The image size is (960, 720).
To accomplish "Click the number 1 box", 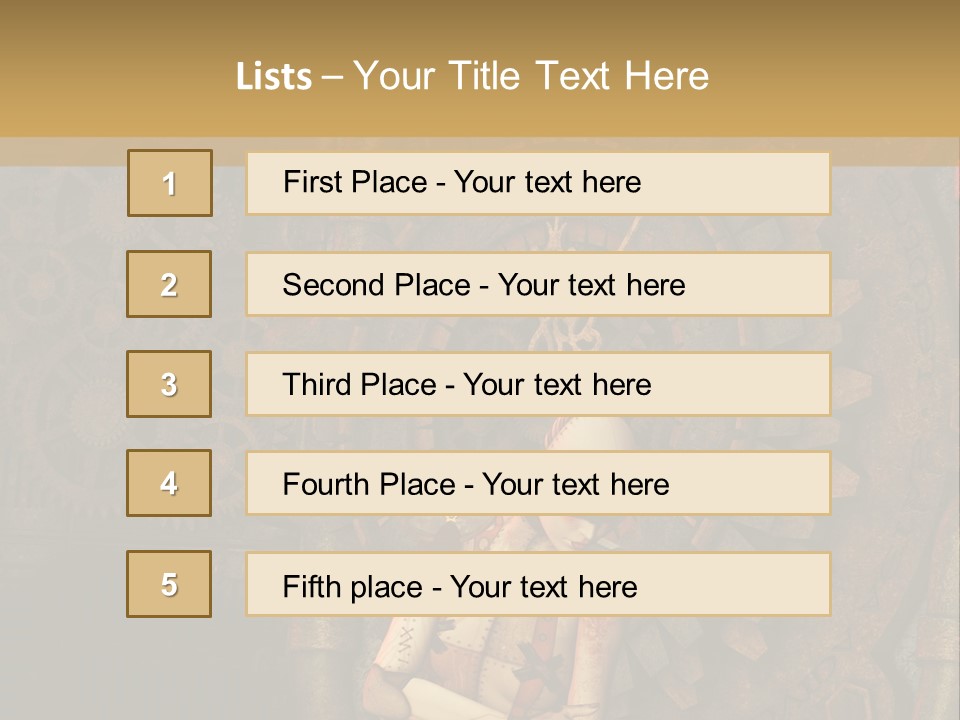I will click(169, 183).
